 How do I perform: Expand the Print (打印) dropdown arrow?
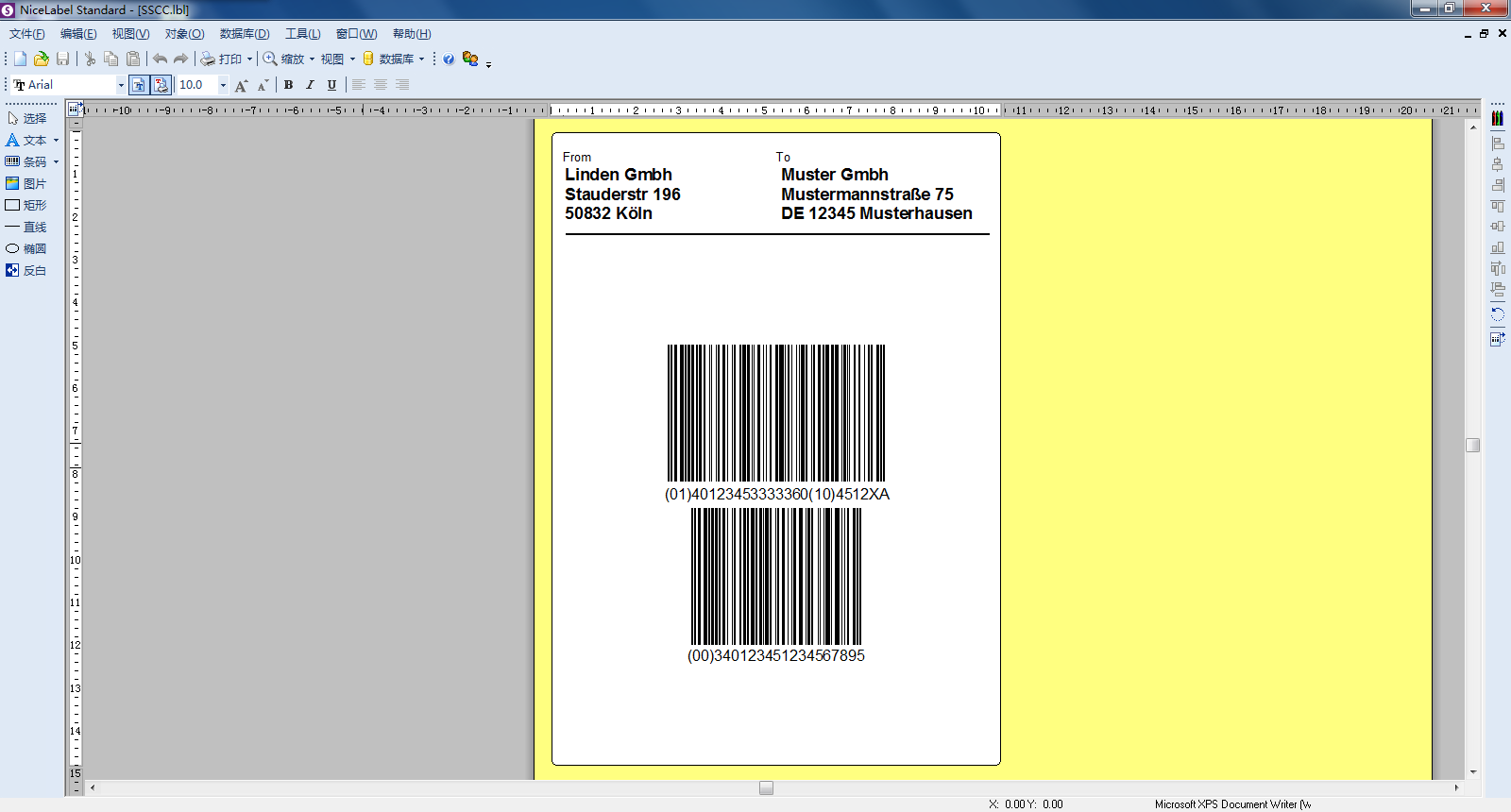pyautogui.click(x=249, y=59)
